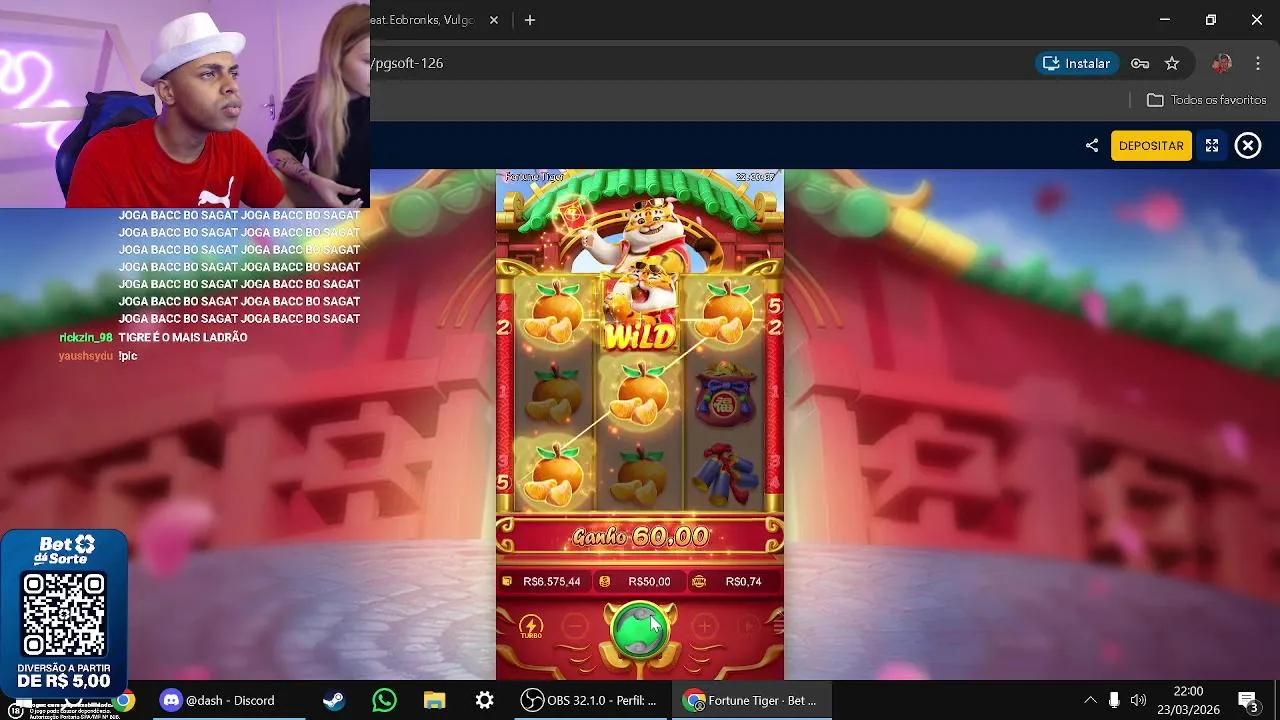Click the Bet da Sorte QR code
The image size is (1280, 720).
point(64,614)
